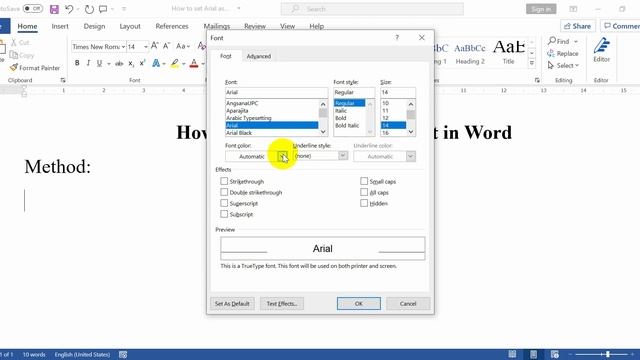Enable the Strikethrough checkbox
Image resolution: width=640 pixels, height=360 pixels.
pos(224,181)
